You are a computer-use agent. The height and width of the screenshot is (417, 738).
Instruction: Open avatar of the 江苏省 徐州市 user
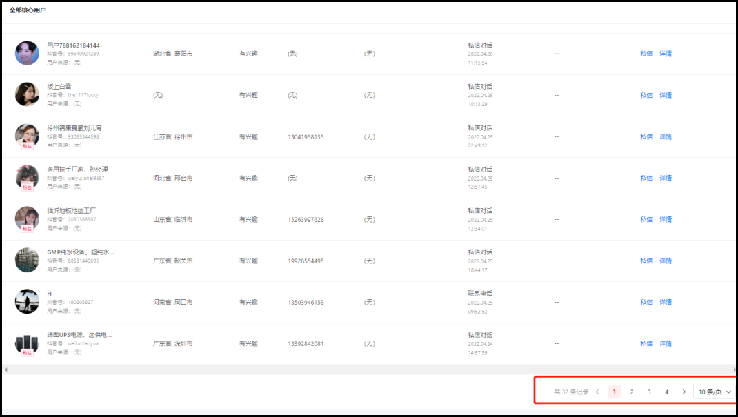point(27,136)
